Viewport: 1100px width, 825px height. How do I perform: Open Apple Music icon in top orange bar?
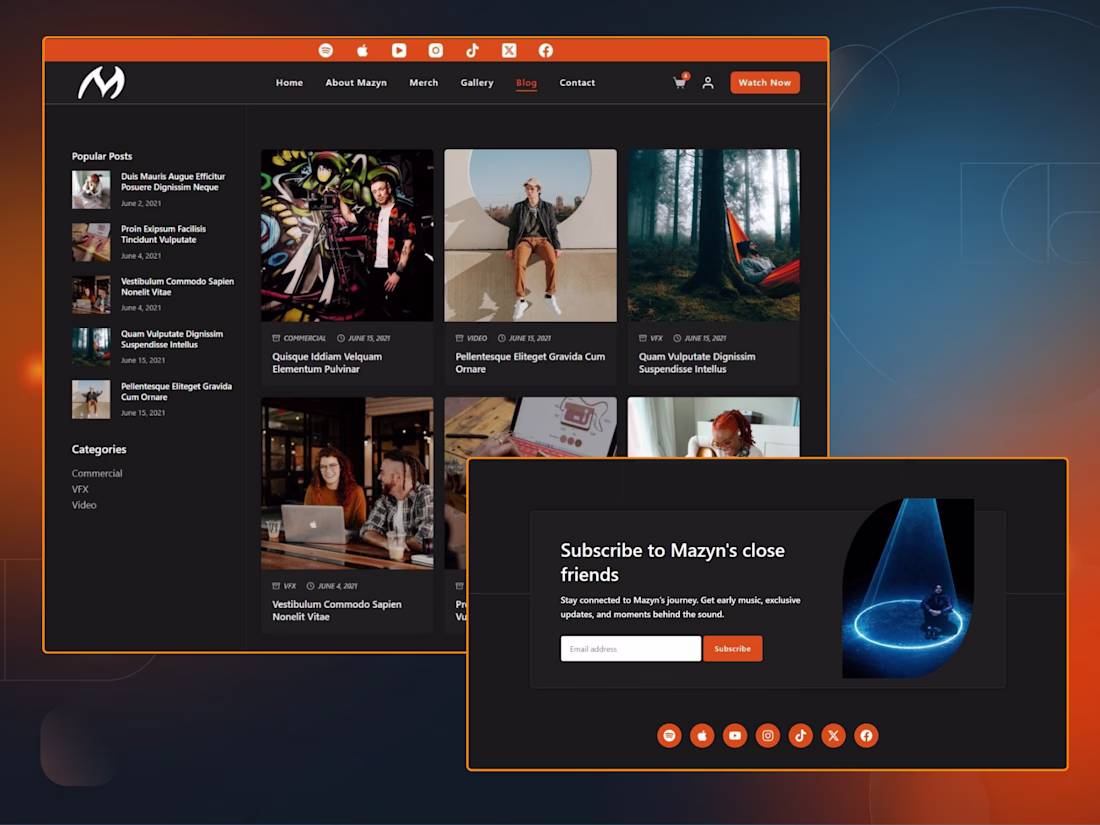(x=363, y=51)
